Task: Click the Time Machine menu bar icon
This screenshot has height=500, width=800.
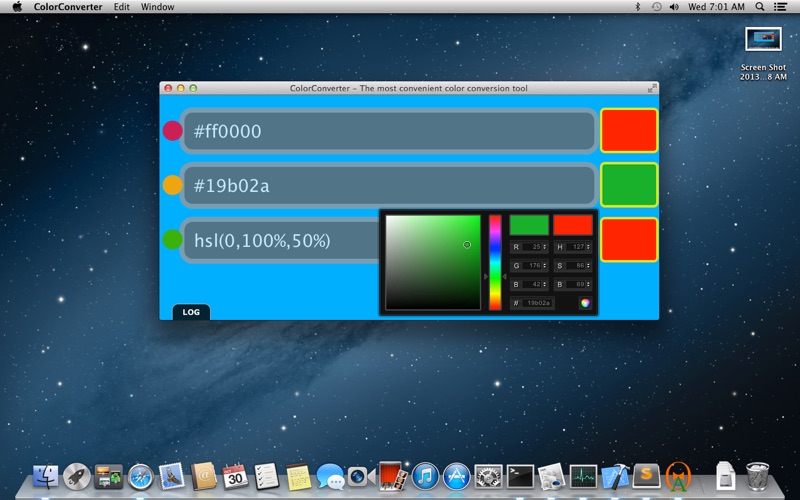Action: (x=657, y=7)
